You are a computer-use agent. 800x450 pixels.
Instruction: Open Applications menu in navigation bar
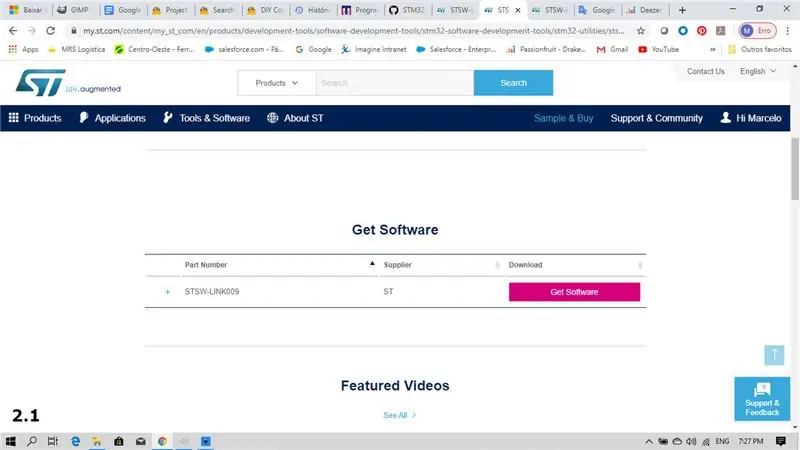(112, 118)
